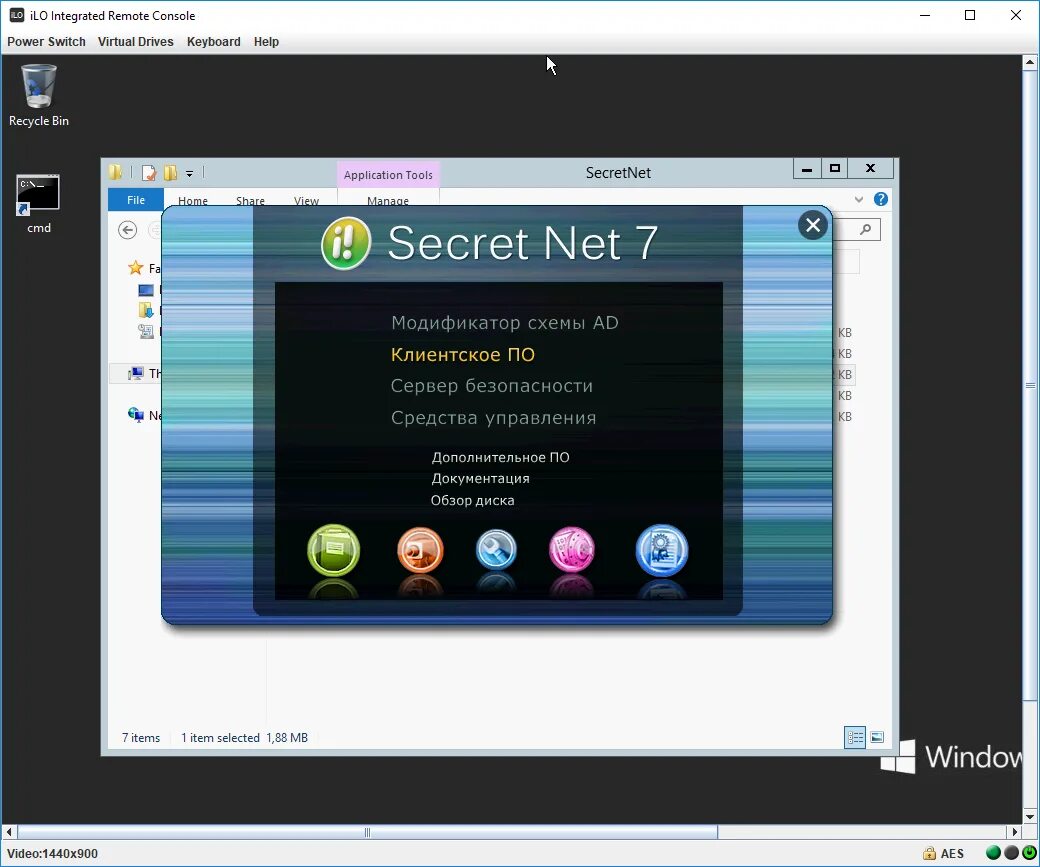Minimize the SecretNet explorer window

click(807, 169)
